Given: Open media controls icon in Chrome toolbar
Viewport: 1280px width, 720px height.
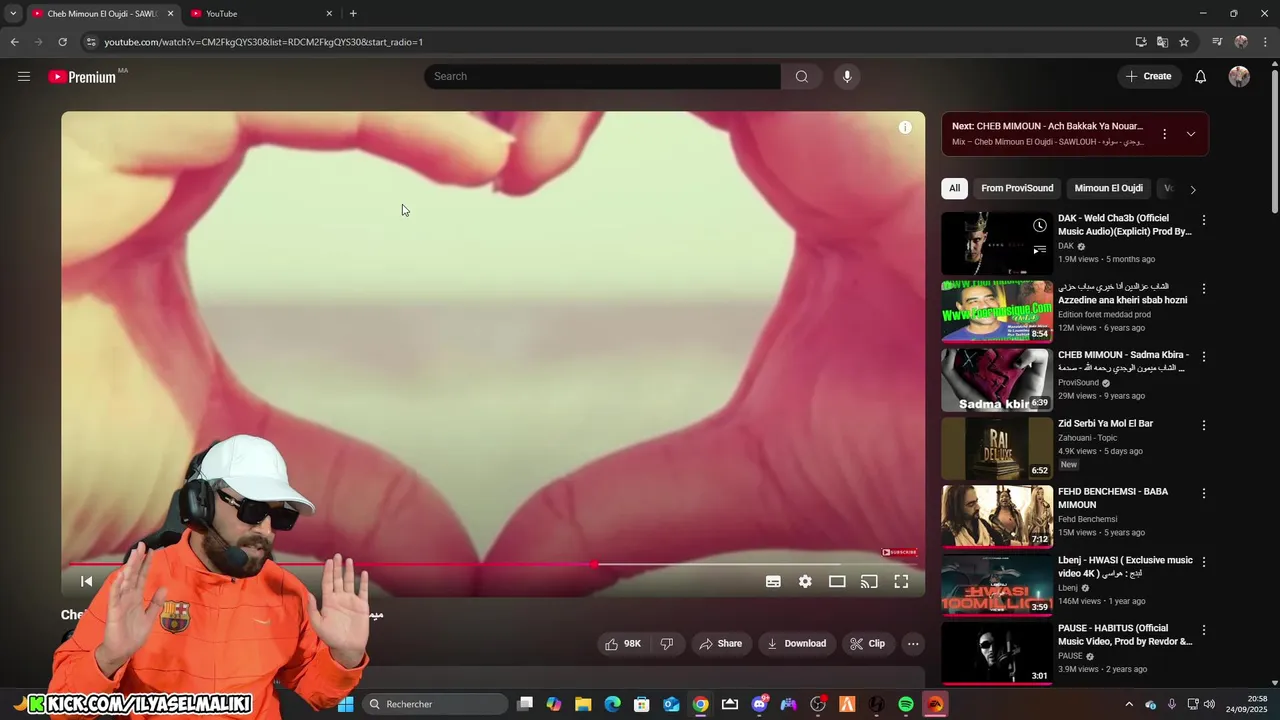Looking at the screenshot, I should (x=1217, y=42).
